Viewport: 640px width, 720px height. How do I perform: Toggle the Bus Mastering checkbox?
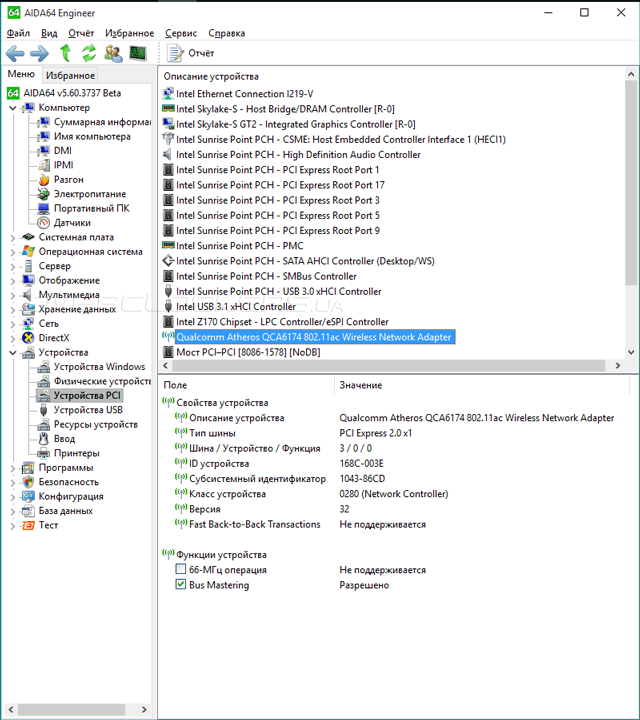181,585
